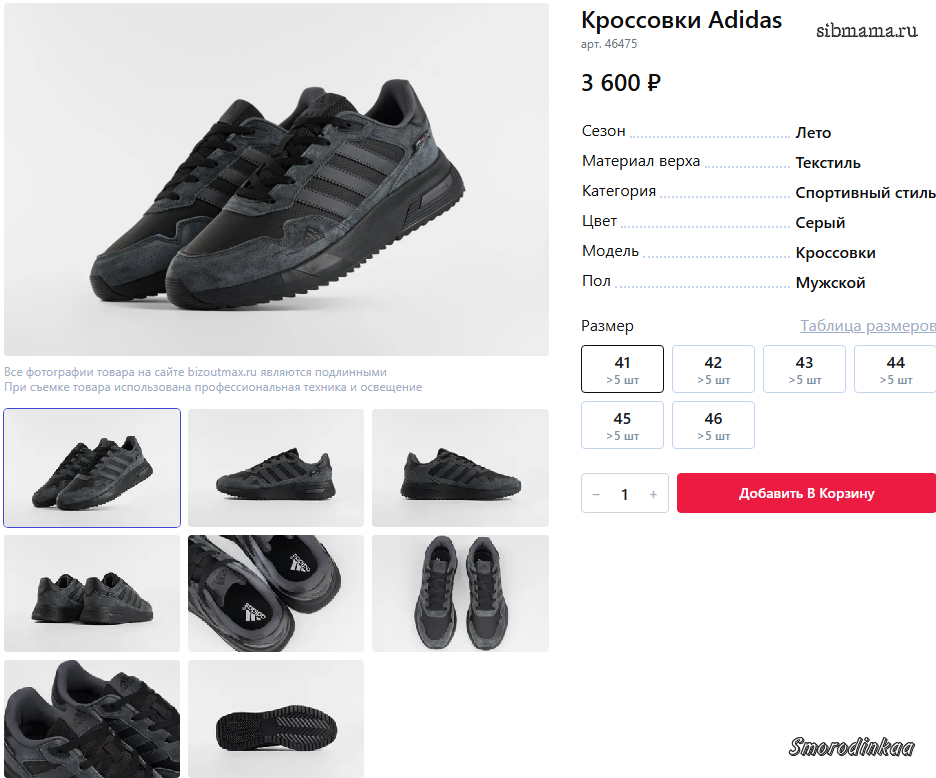Image resolution: width=936 pixels, height=778 pixels.
Task: Select size 41
Action: [622, 369]
